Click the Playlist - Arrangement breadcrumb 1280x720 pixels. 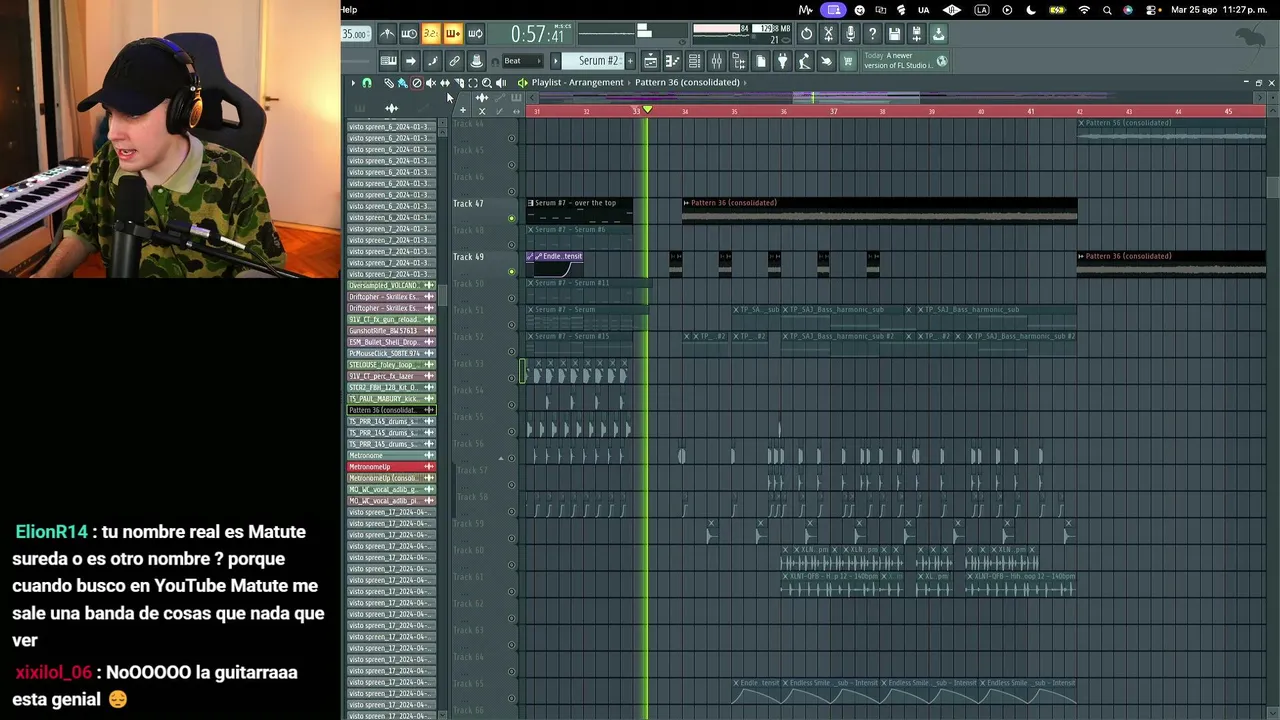tap(577, 83)
